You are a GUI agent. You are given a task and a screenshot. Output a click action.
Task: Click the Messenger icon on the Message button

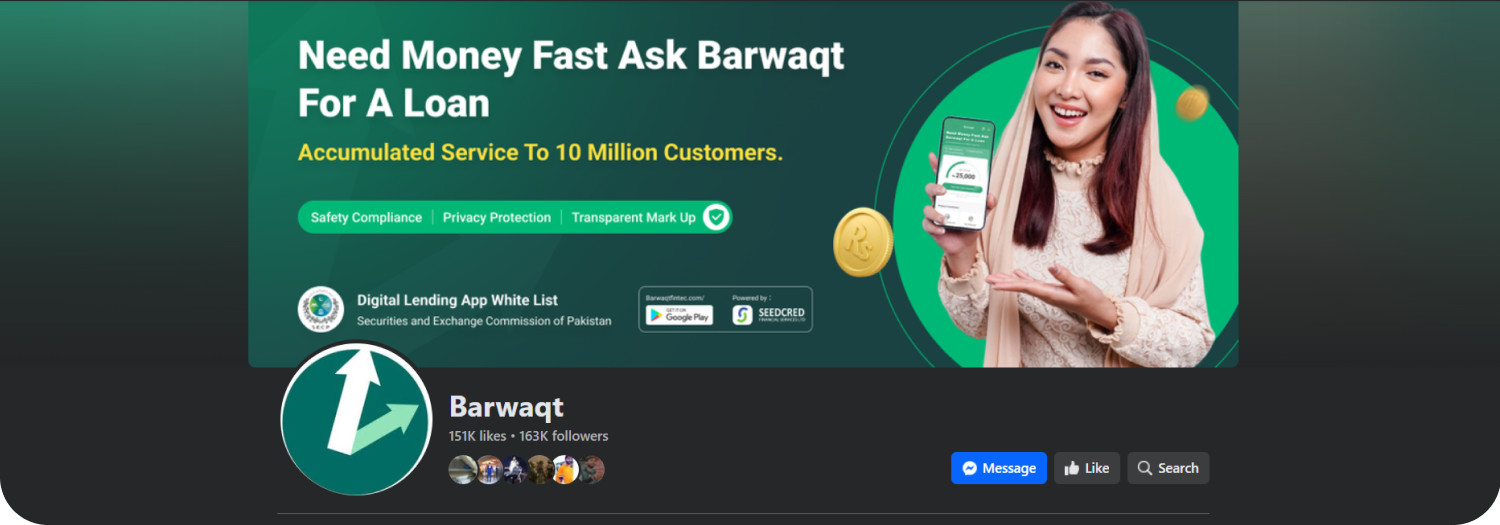click(x=969, y=468)
